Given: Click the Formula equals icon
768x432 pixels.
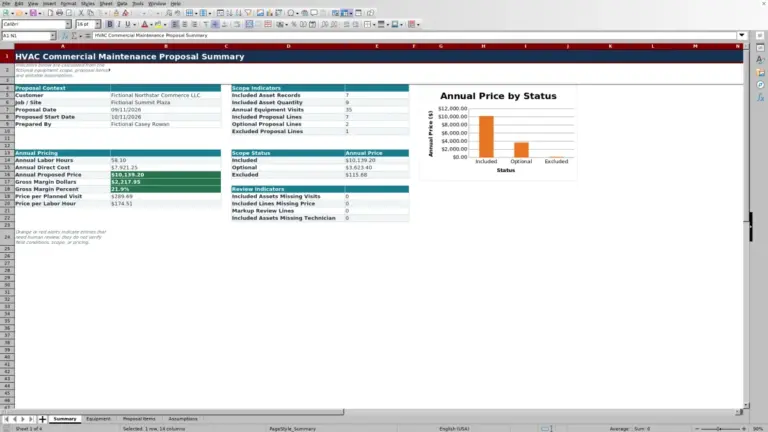Looking at the screenshot, I should 88,36.
